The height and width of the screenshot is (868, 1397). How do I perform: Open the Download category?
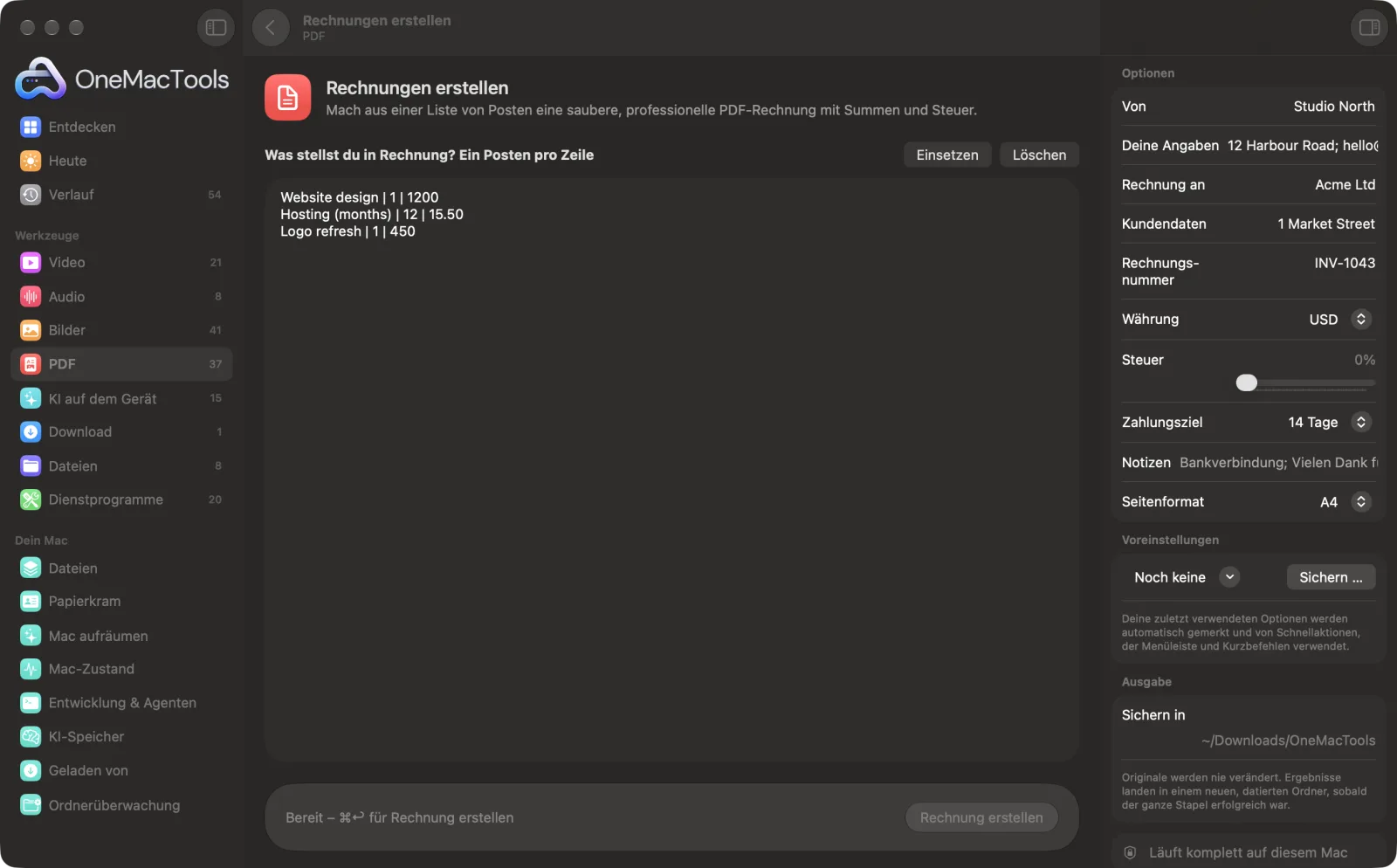coord(121,432)
